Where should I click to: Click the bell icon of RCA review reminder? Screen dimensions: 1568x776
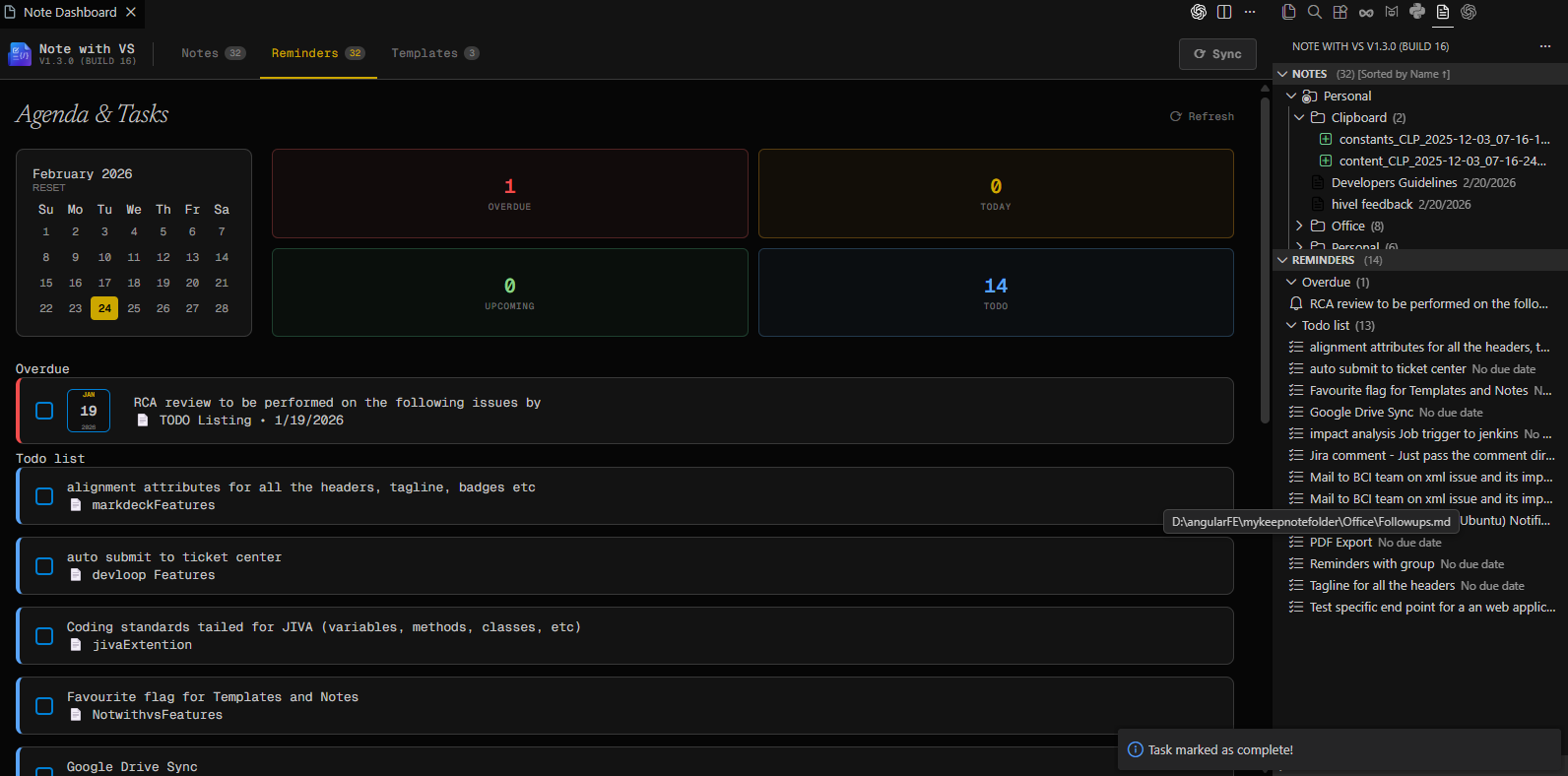pyautogui.click(x=1296, y=303)
